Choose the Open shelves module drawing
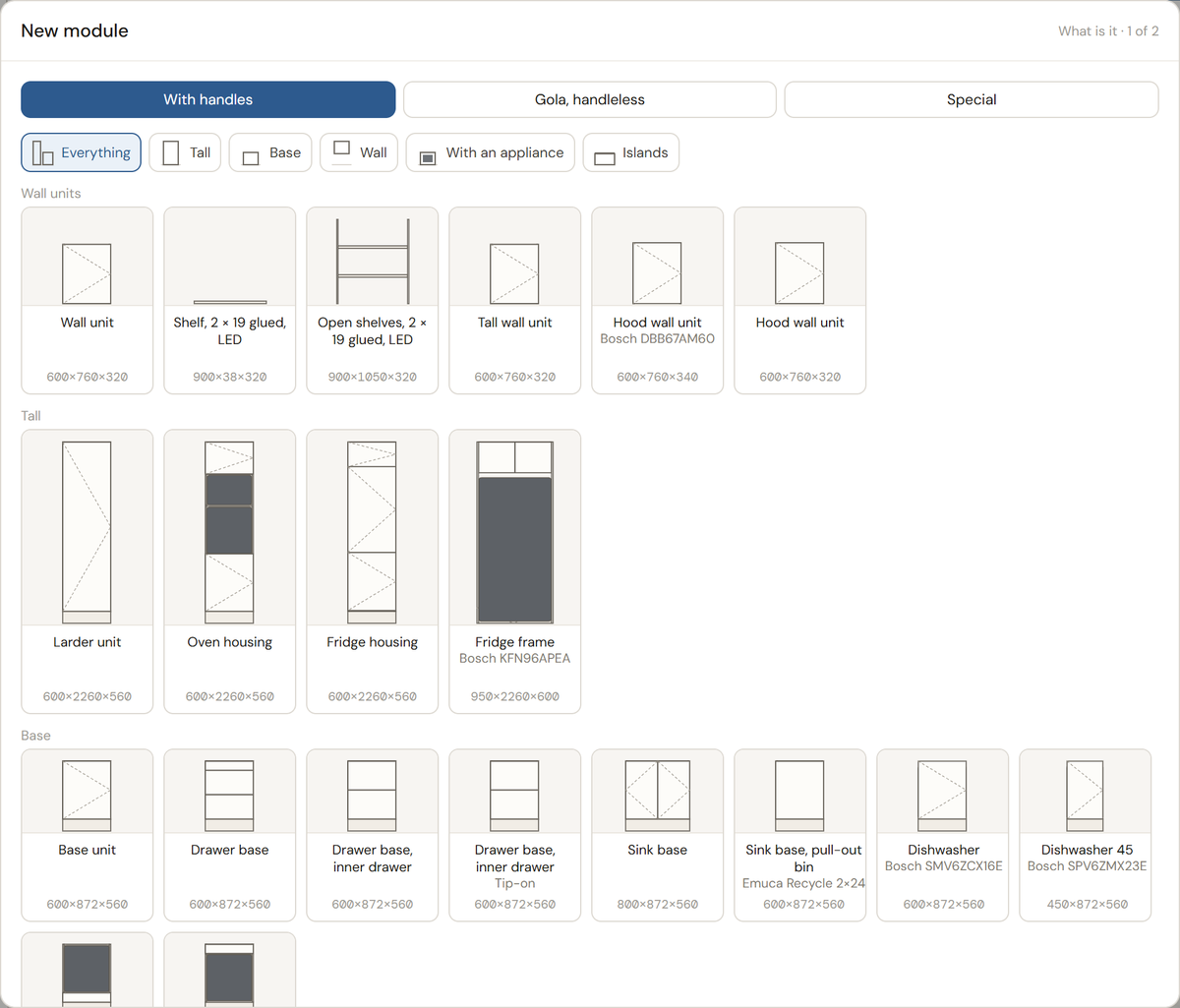 [x=373, y=261]
